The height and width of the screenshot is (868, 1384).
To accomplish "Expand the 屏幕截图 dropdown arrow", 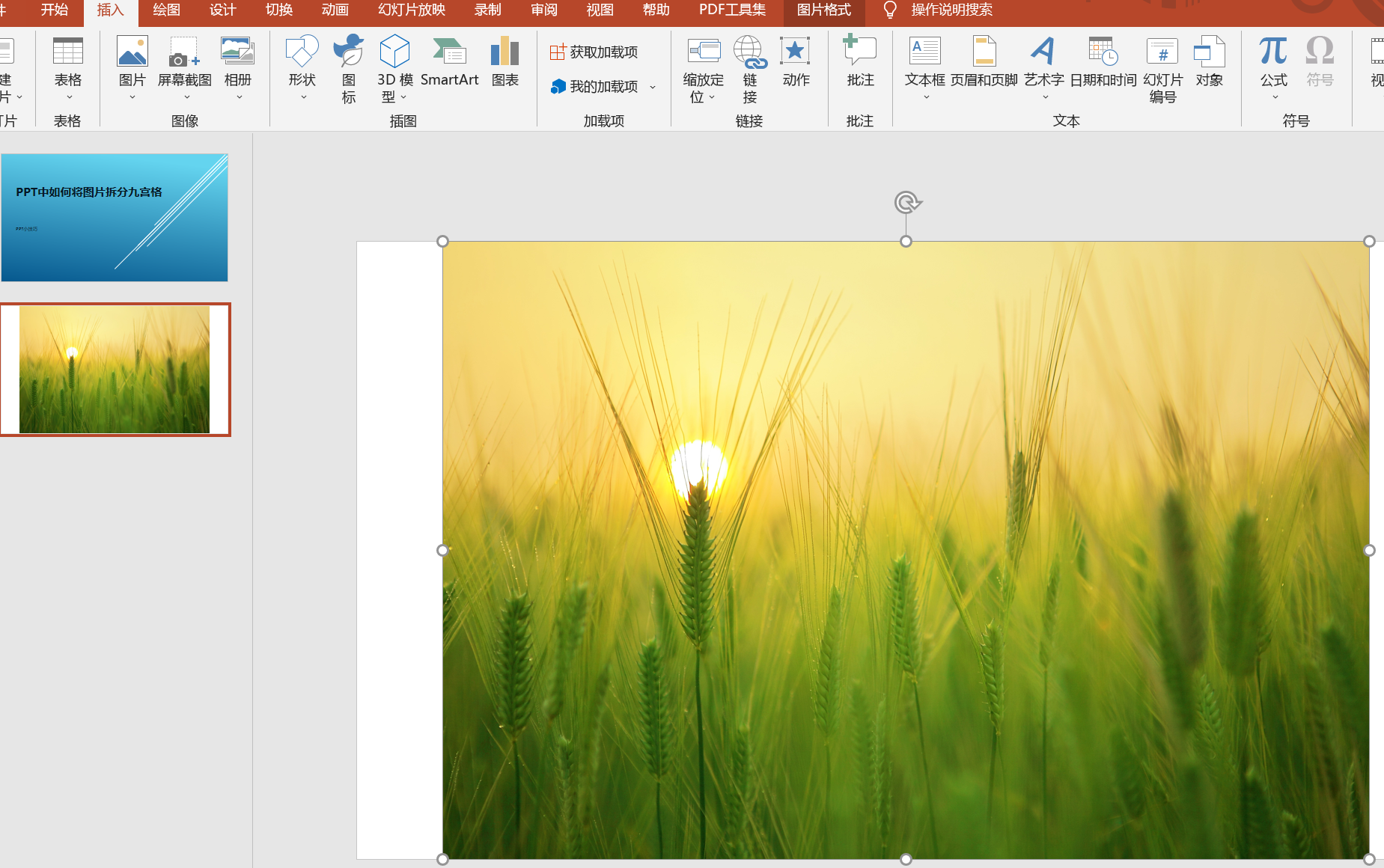I will 187,97.
